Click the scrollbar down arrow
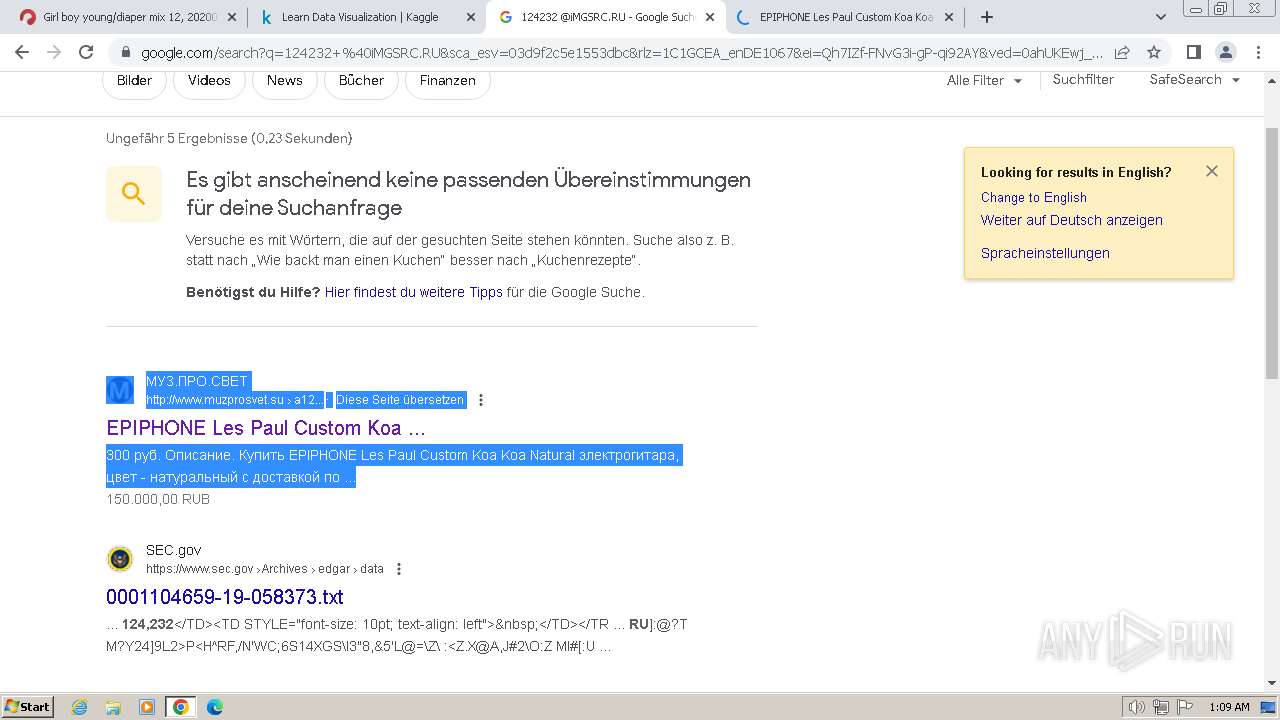The image size is (1280, 720). pos(1271,683)
